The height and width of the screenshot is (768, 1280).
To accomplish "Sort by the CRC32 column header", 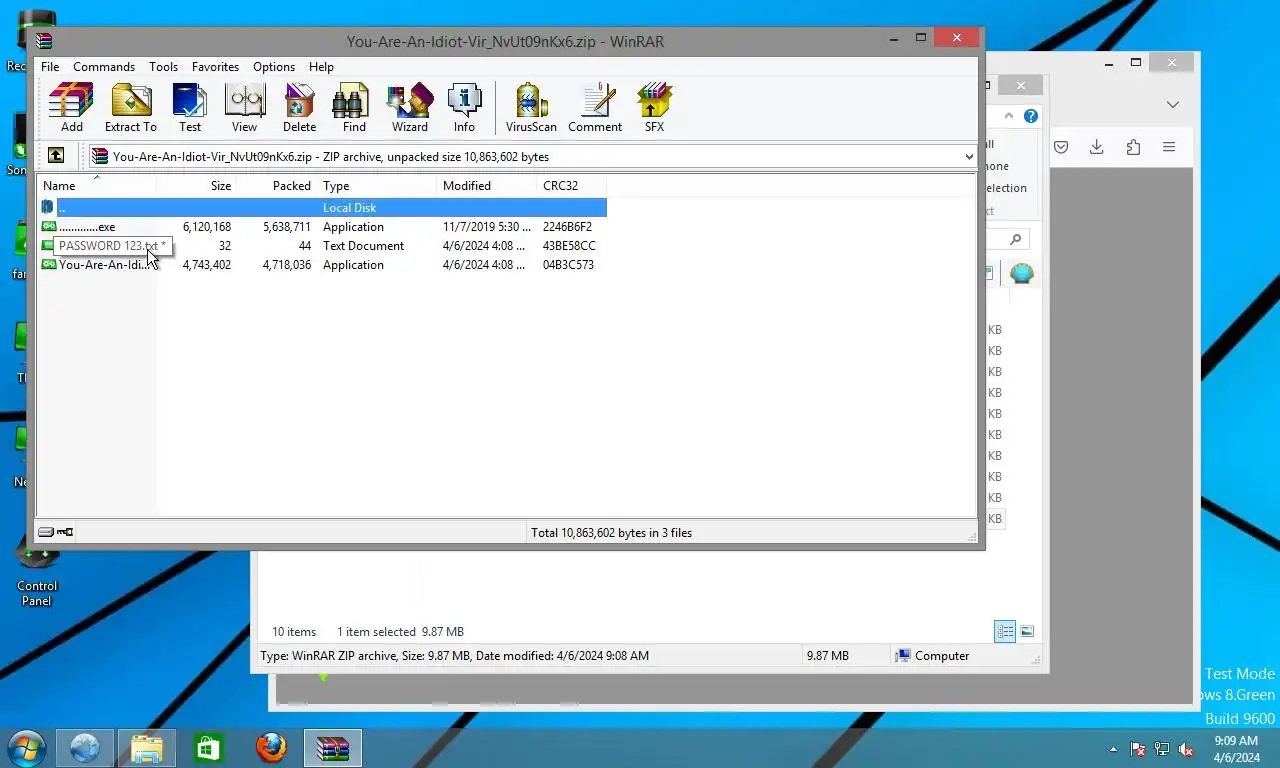I will (x=571, y=185).
